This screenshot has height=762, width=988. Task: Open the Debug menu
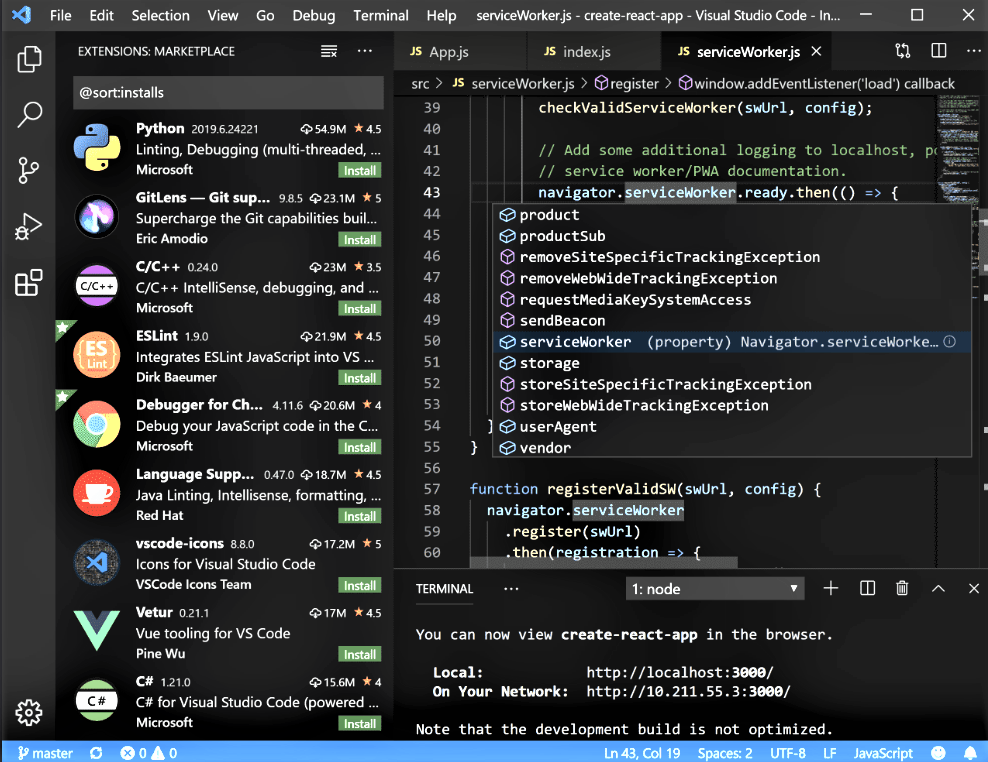(314, 15)
